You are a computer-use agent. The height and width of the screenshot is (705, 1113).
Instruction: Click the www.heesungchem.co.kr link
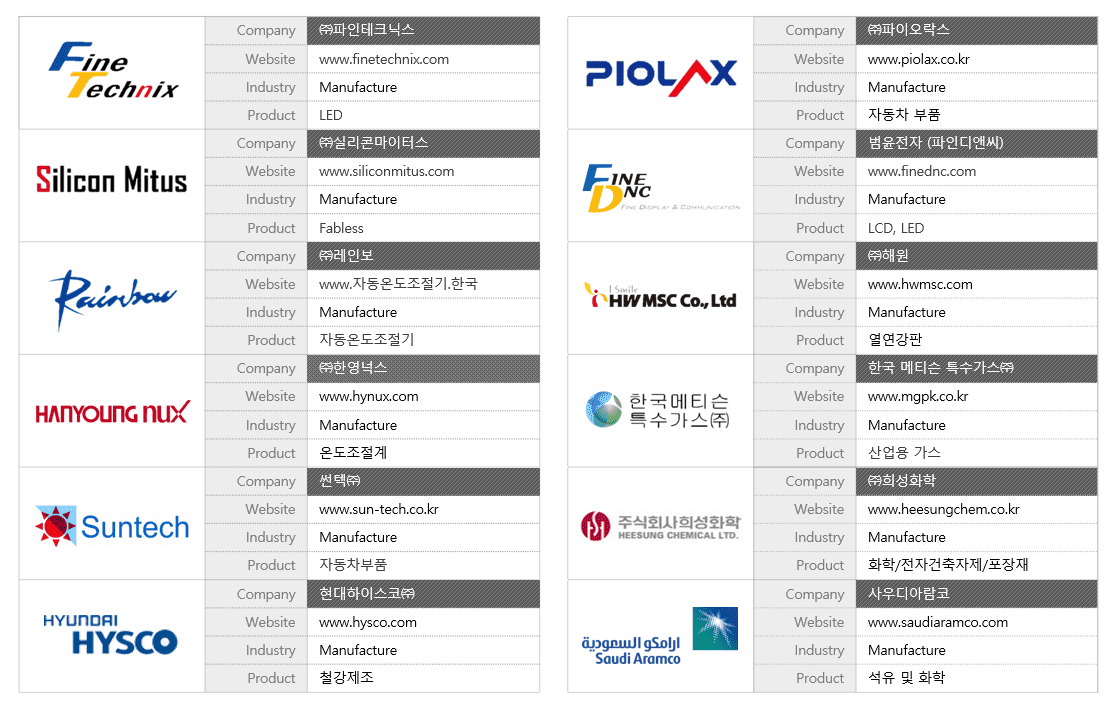943,509
